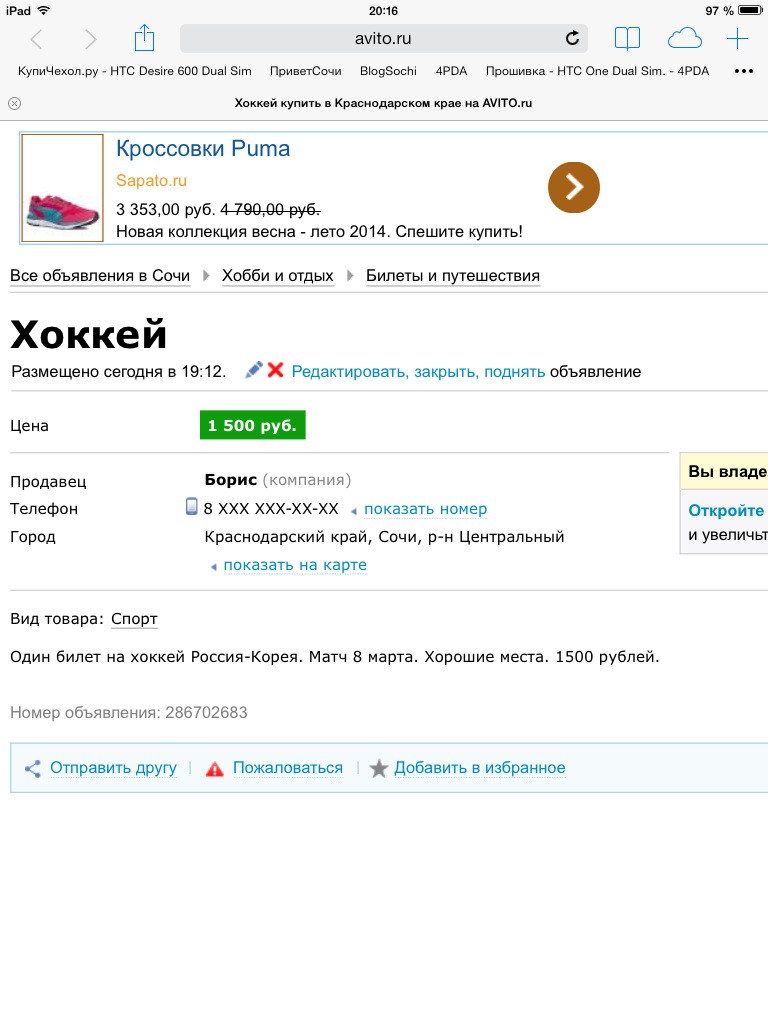Viewport: 768px width, 1024px height.
Task: Click Отправить другу share link
Action: (x=113, y=768)
